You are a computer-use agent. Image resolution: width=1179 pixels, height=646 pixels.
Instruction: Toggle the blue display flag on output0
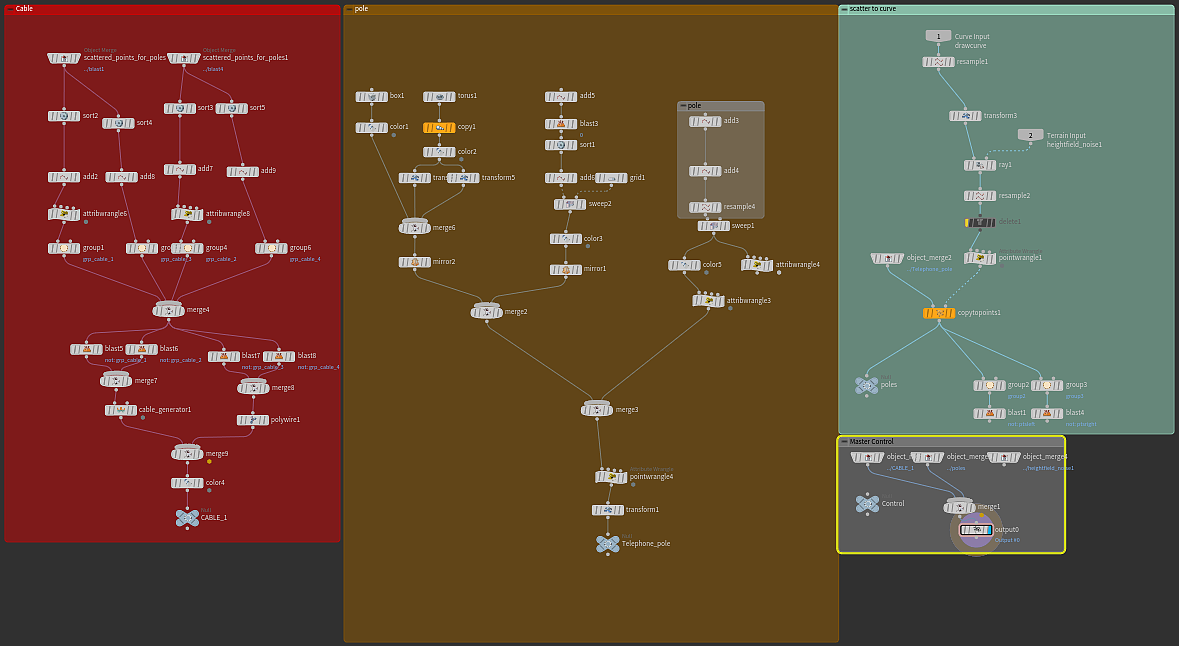pyautogui.click(x=989, y=530)
